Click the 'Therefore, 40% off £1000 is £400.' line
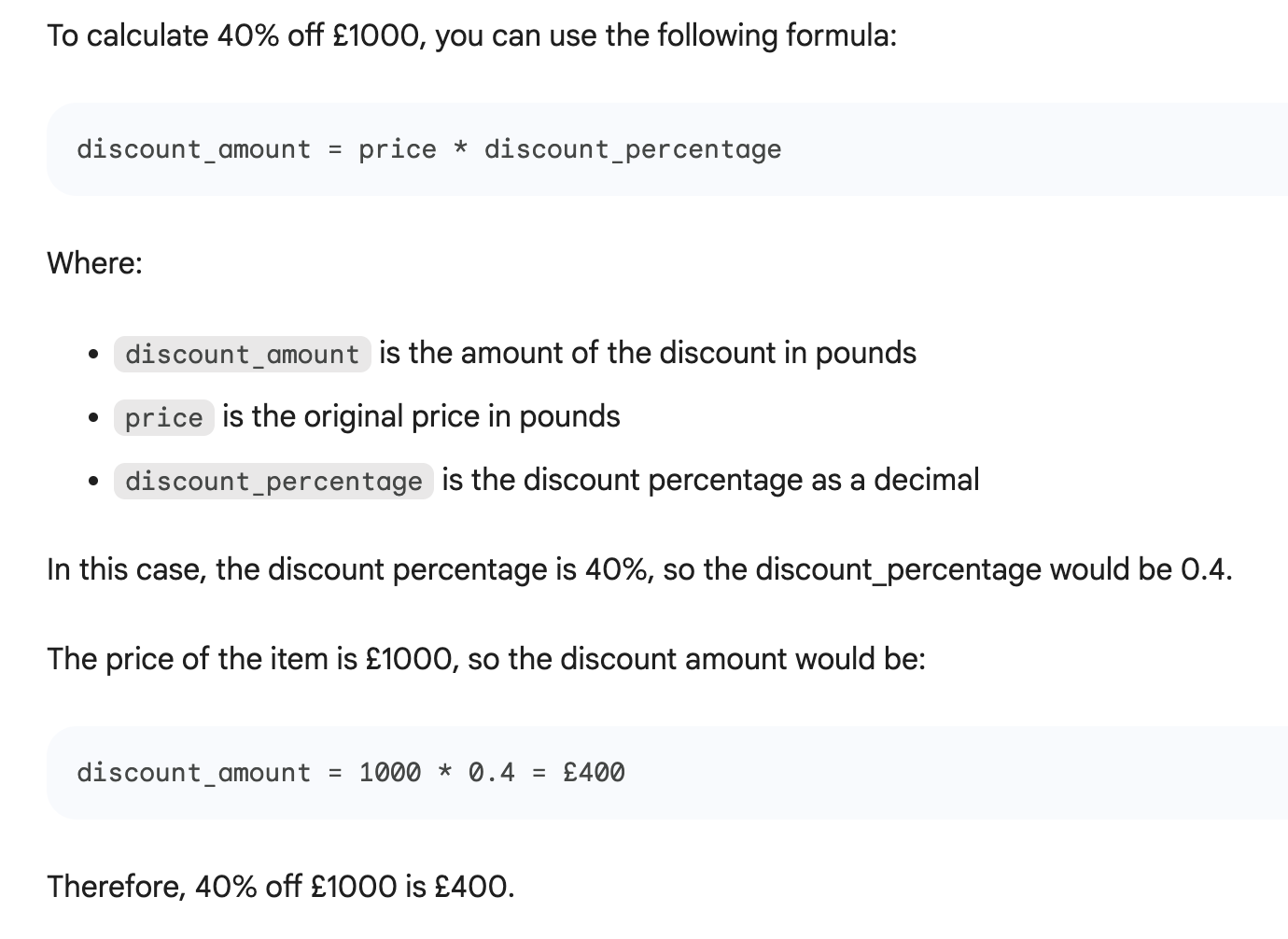The width and height of the screenshot is (1288, 939). tap(280, 886)
